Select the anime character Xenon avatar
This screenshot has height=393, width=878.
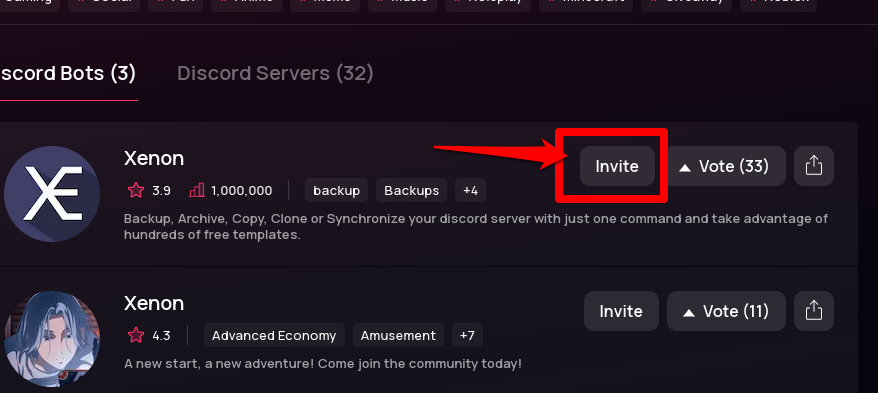(x=52, y=339)
